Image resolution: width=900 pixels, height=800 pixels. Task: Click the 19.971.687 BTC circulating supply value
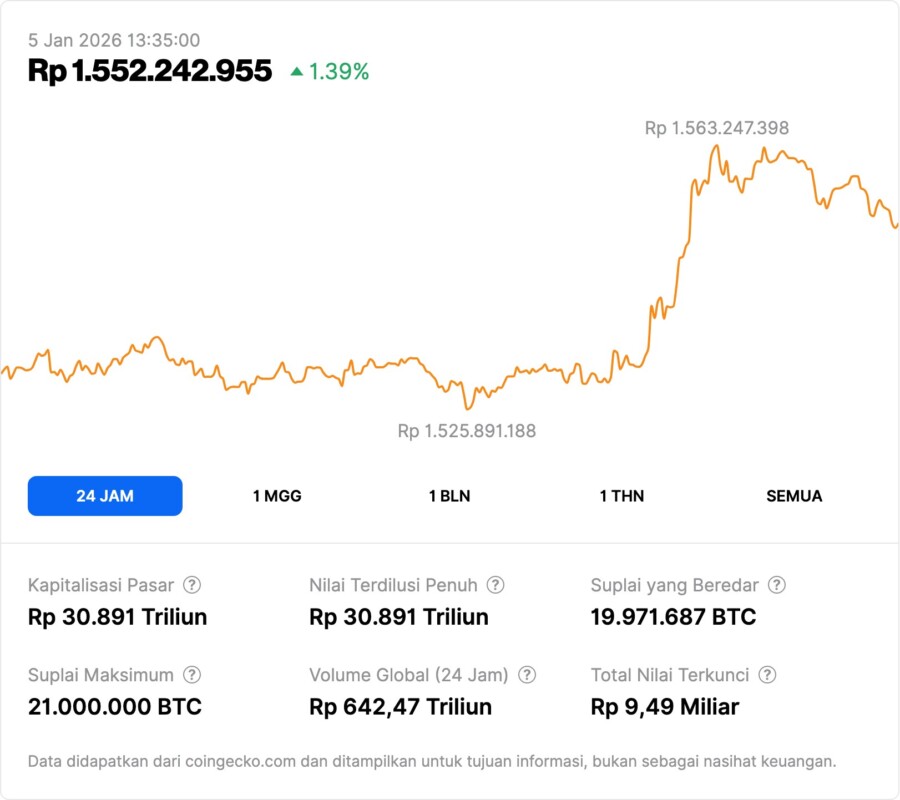point(673,617)
